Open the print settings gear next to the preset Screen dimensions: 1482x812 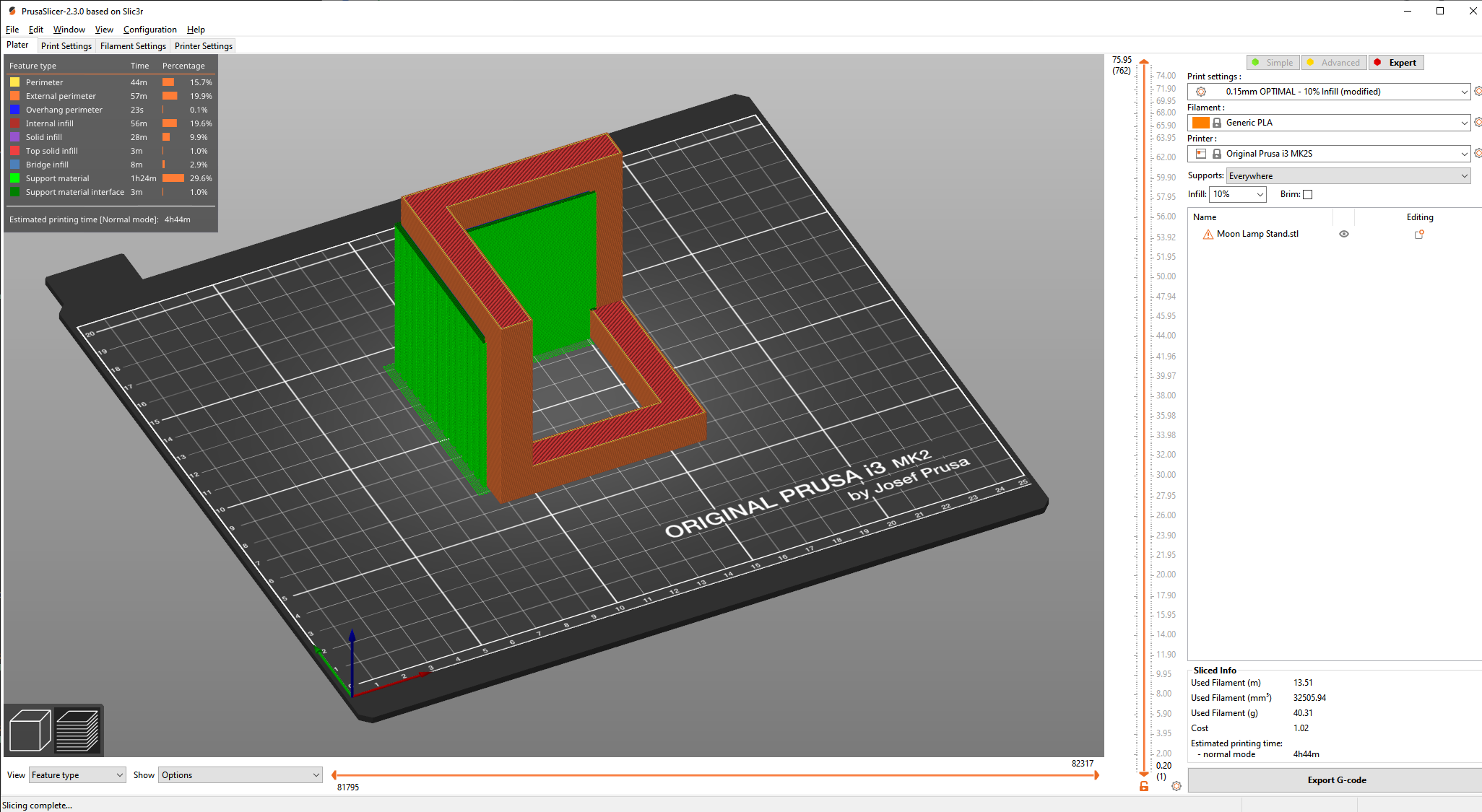point(1478,92)
